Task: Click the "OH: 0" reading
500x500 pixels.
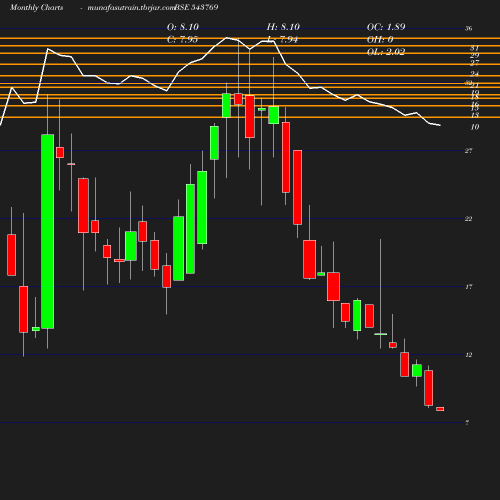Action: click(x=380, y=39)
